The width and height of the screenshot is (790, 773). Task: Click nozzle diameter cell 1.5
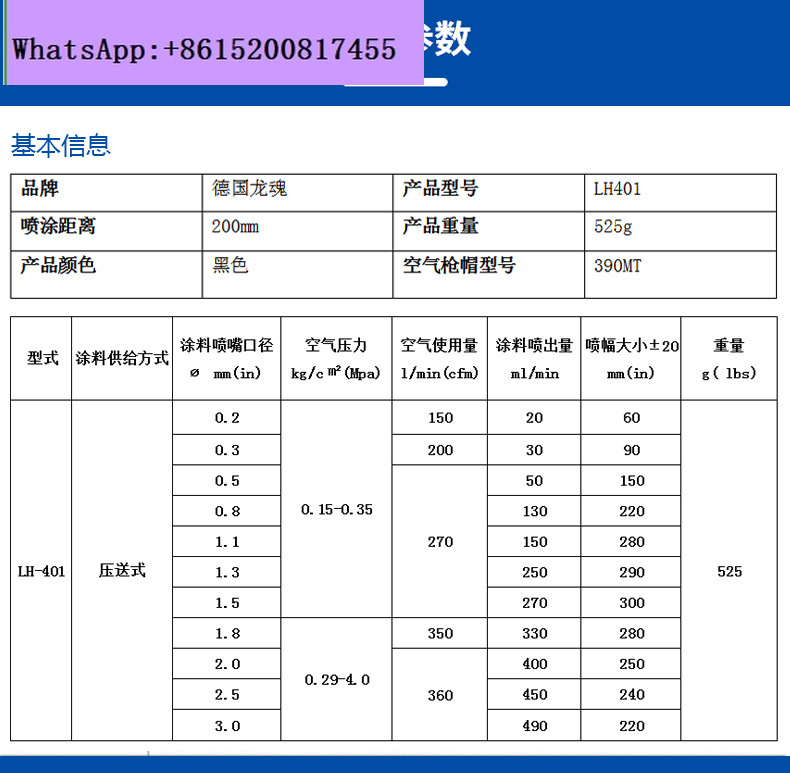click(227, 603)
